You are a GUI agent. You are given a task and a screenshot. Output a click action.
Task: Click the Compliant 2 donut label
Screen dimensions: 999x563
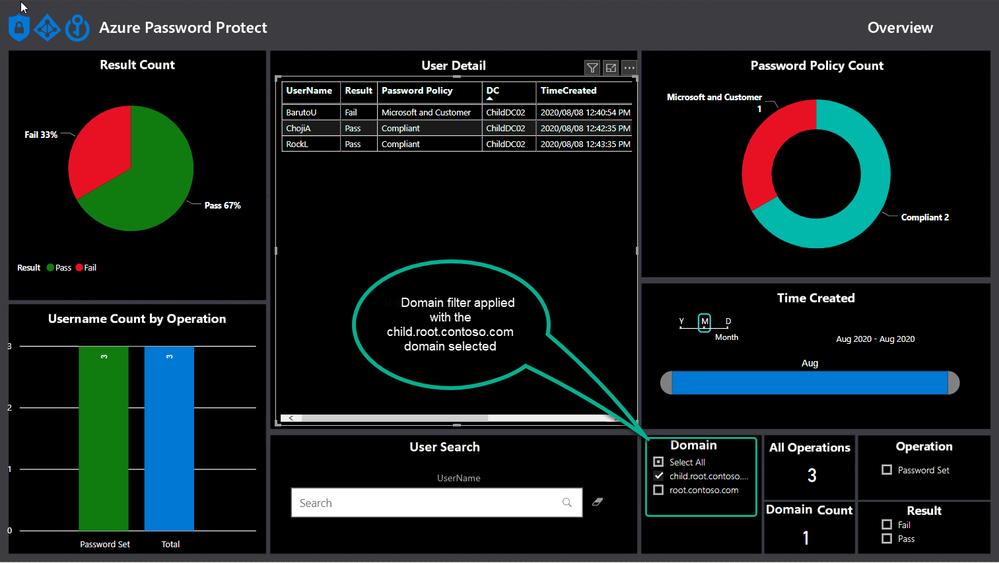point(924,217)
